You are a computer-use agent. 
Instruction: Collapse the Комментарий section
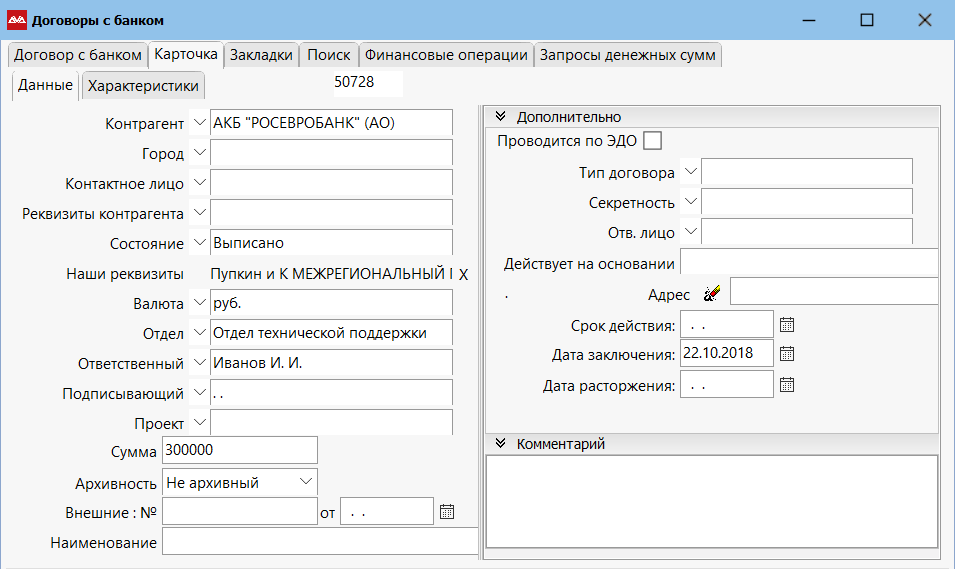(x=501, y=444)
